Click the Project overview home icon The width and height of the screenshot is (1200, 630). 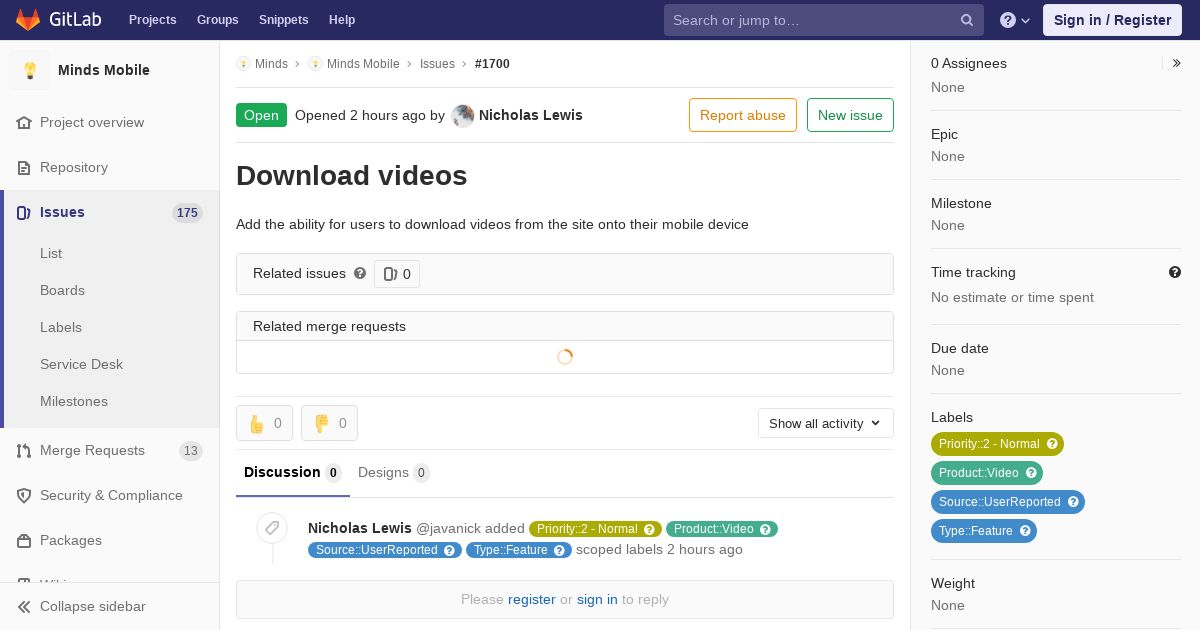coord(24,122)
